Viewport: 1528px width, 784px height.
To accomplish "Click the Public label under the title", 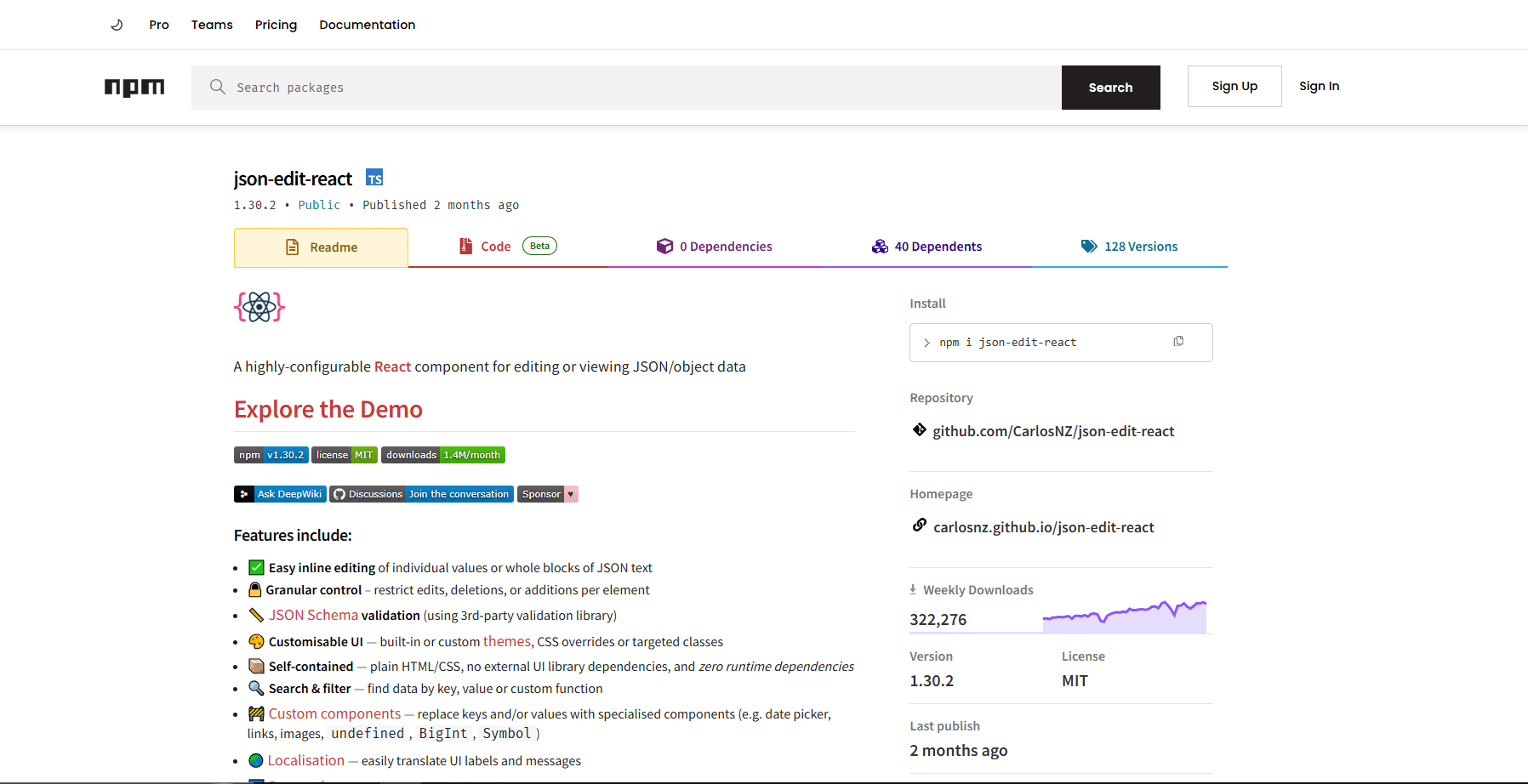I will point(319,205).
